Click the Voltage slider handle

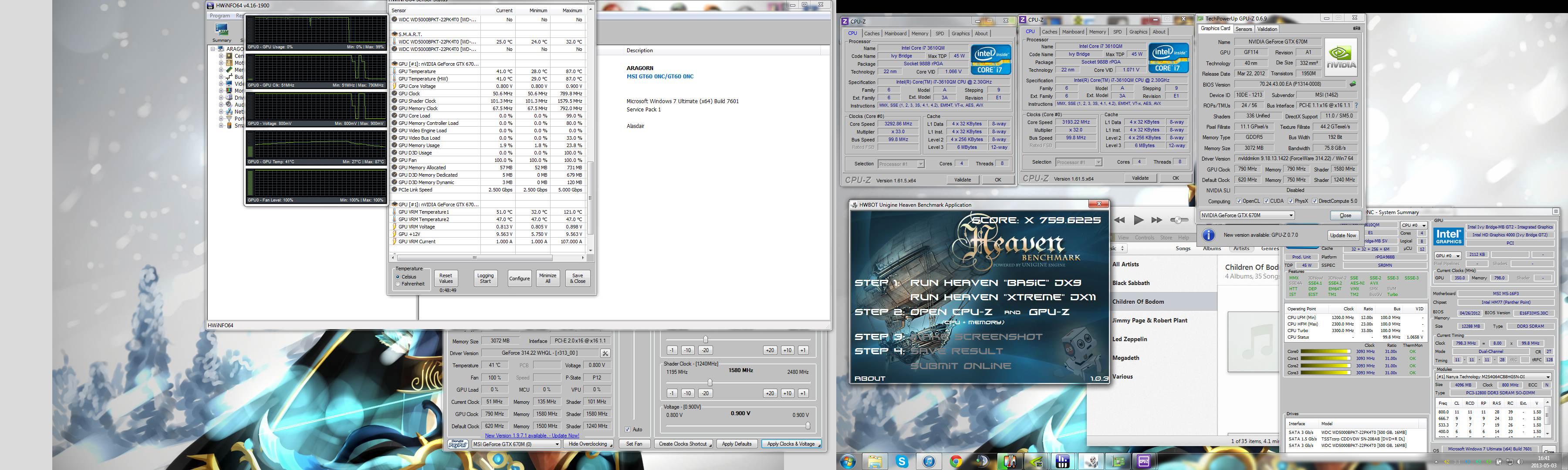tap(808, 426)
